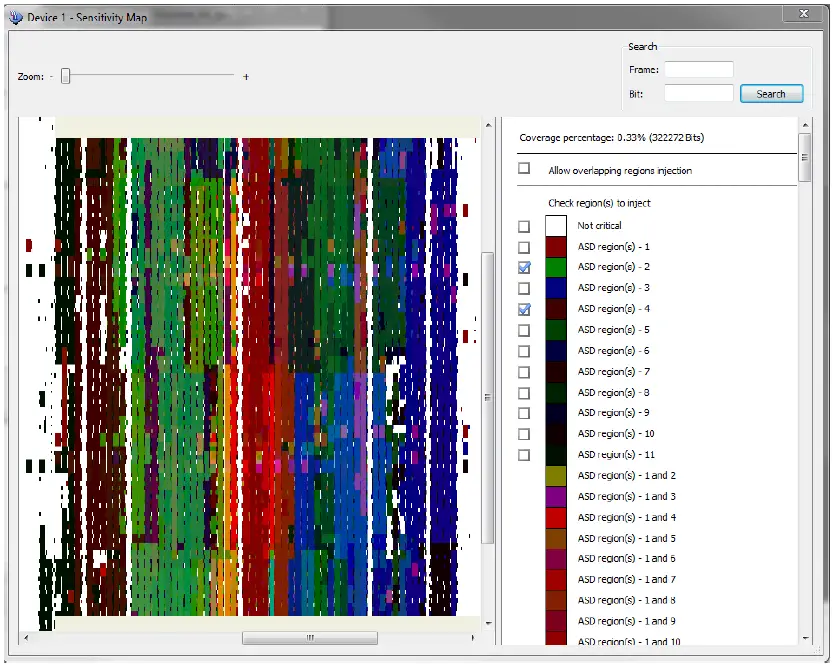
Task: Click inside the Frame input field
Action: [x=698, y=69]
